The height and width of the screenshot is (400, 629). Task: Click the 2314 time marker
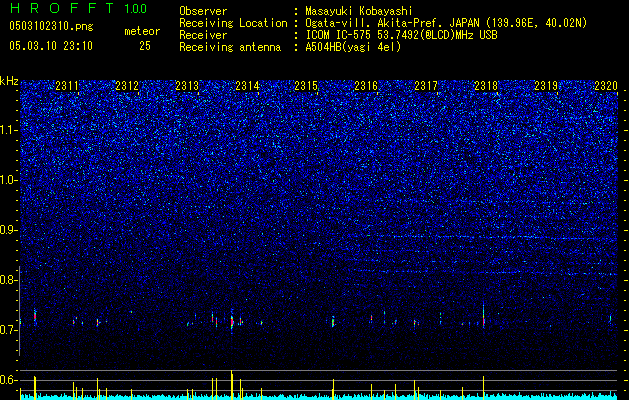pyautogui.click(x=247, y=86)
